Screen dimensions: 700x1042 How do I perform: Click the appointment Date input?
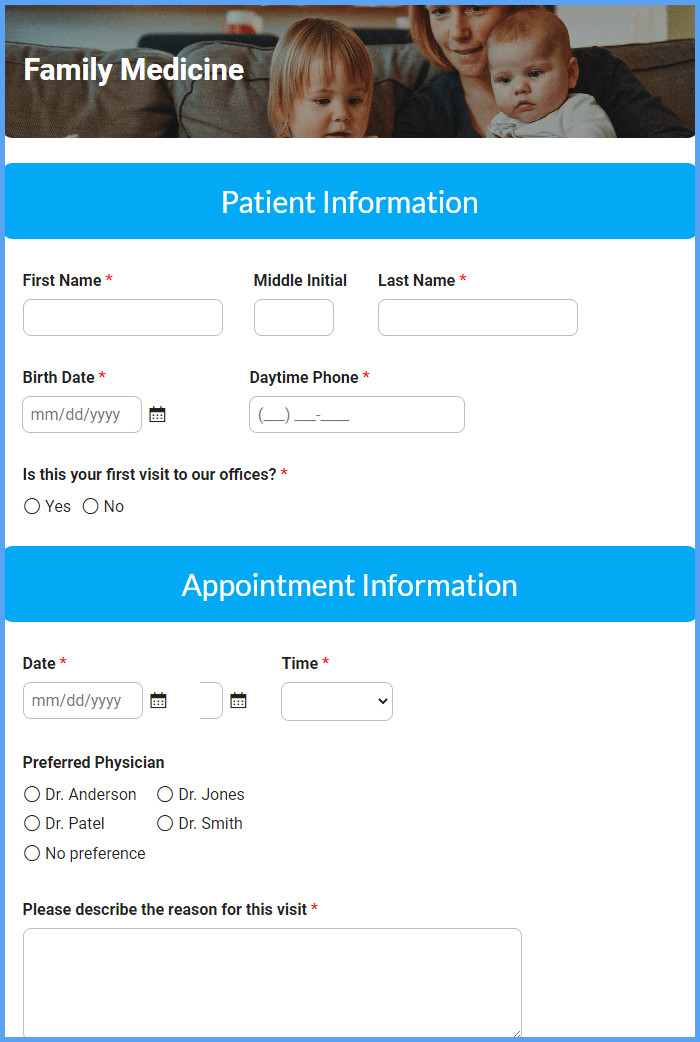tap(82, 700)
